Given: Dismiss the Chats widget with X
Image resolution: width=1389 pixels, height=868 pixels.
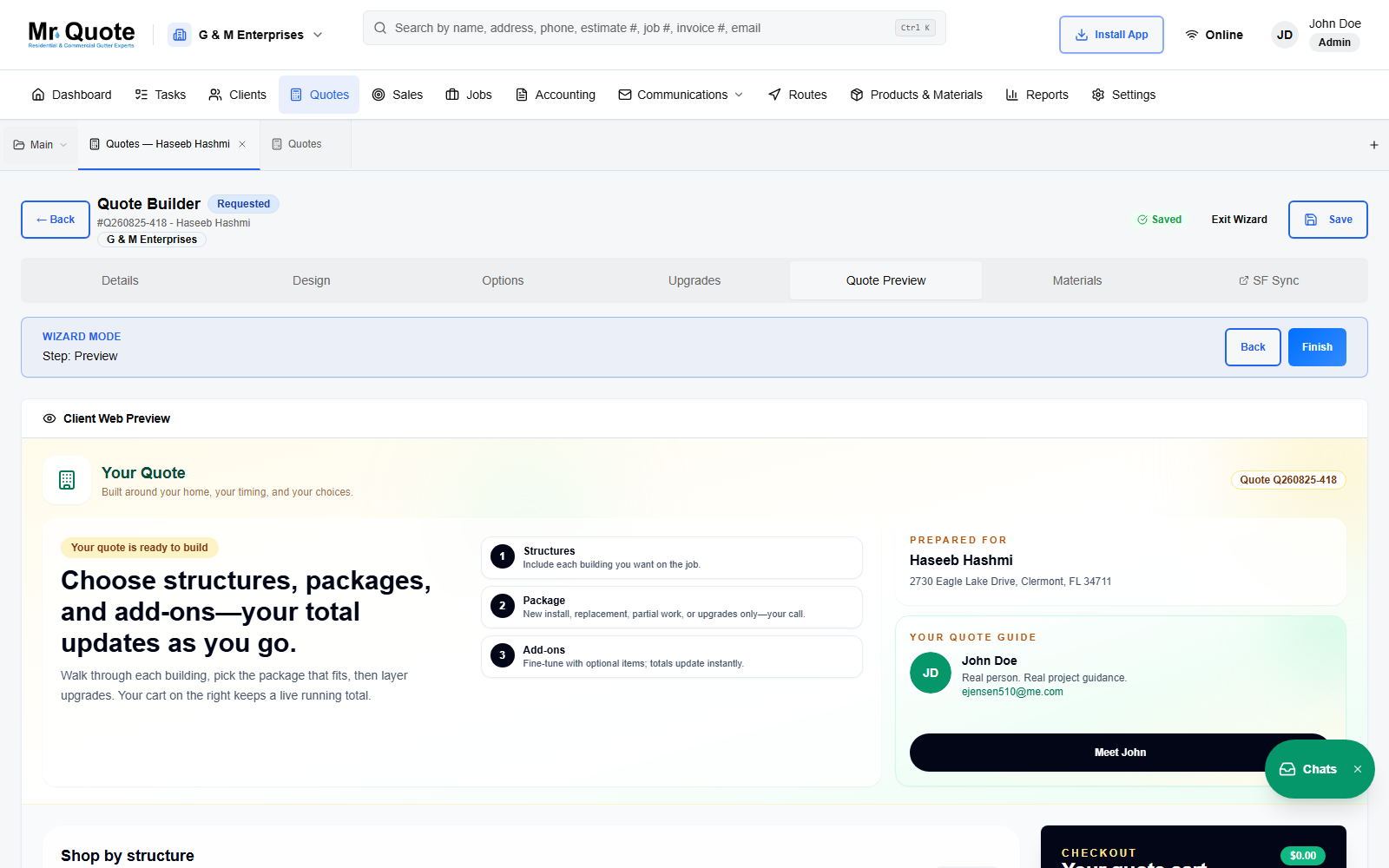Looking at the screenshot, I should point(1358,769).
